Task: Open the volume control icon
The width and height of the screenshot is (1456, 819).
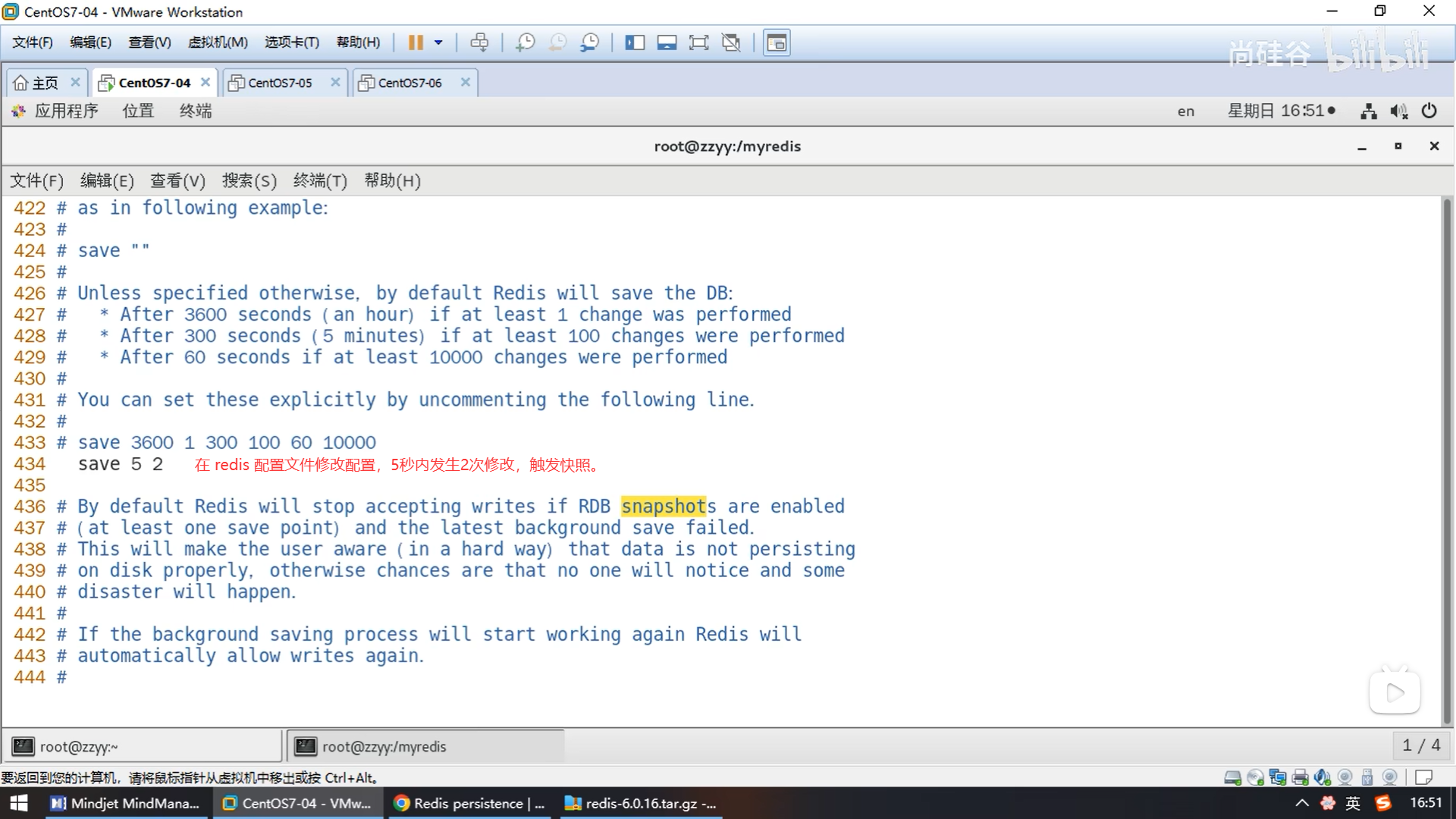Action: point(1398,111)
